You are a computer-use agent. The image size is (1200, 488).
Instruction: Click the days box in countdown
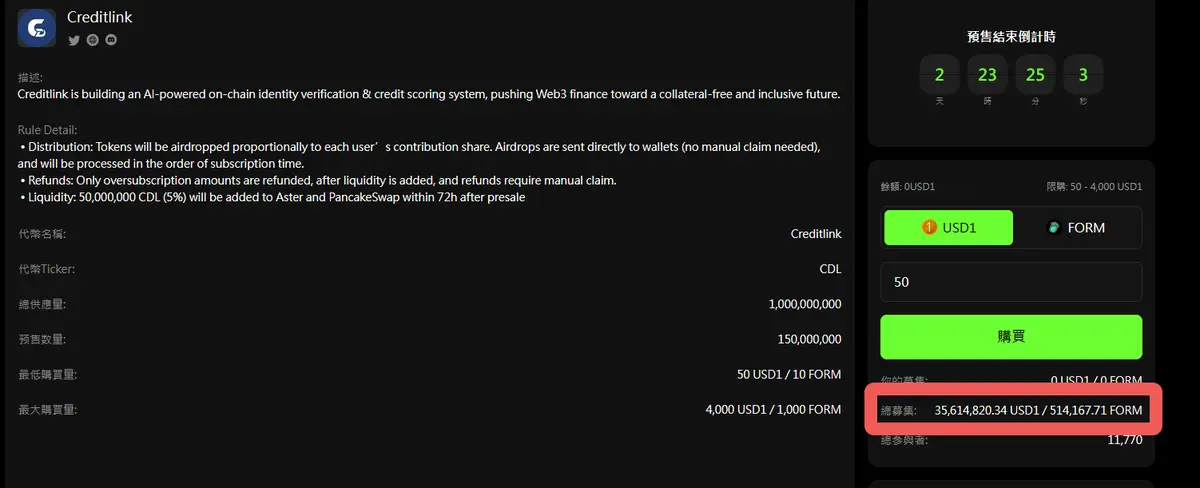coord(939,75)
